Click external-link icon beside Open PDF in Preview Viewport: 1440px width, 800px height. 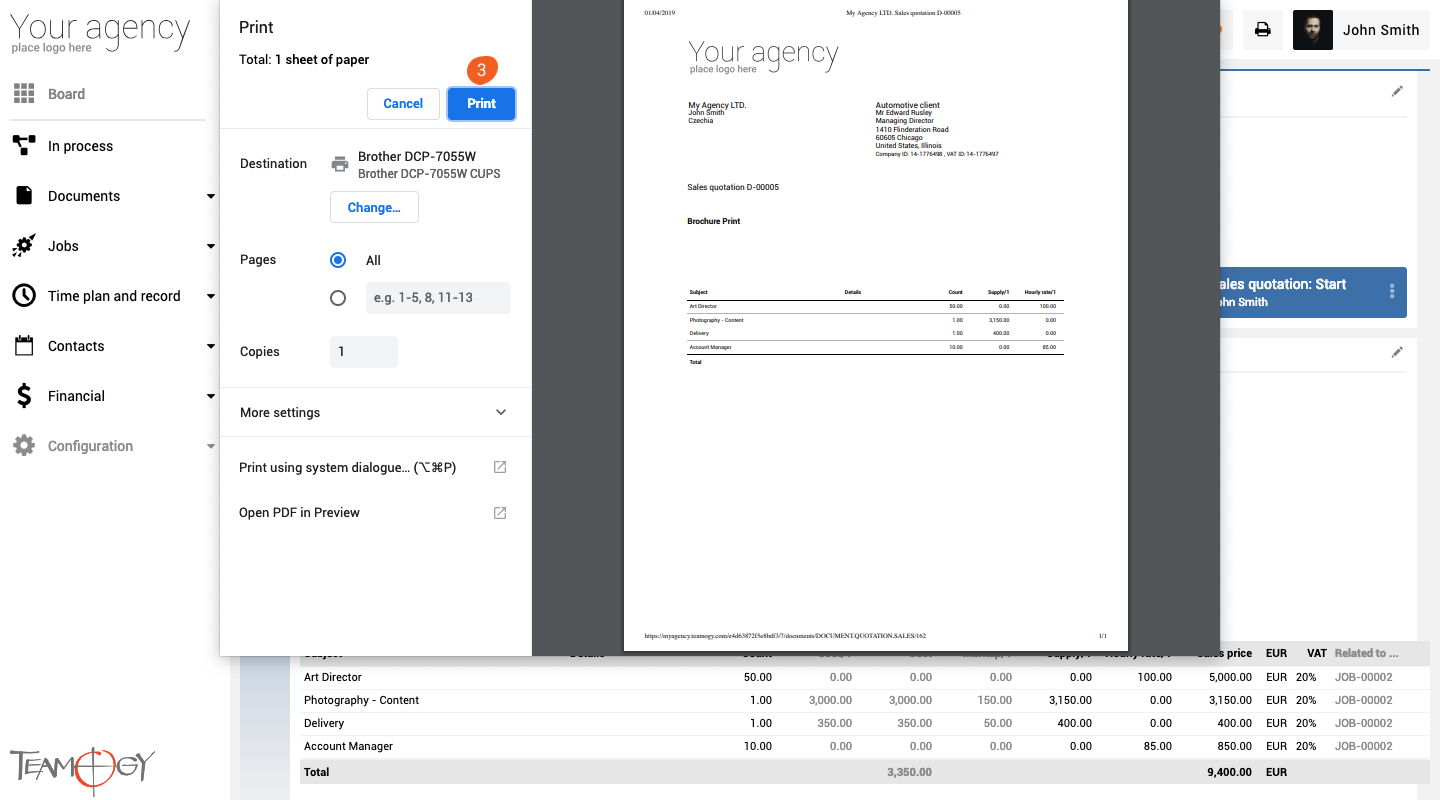(500, 512)
